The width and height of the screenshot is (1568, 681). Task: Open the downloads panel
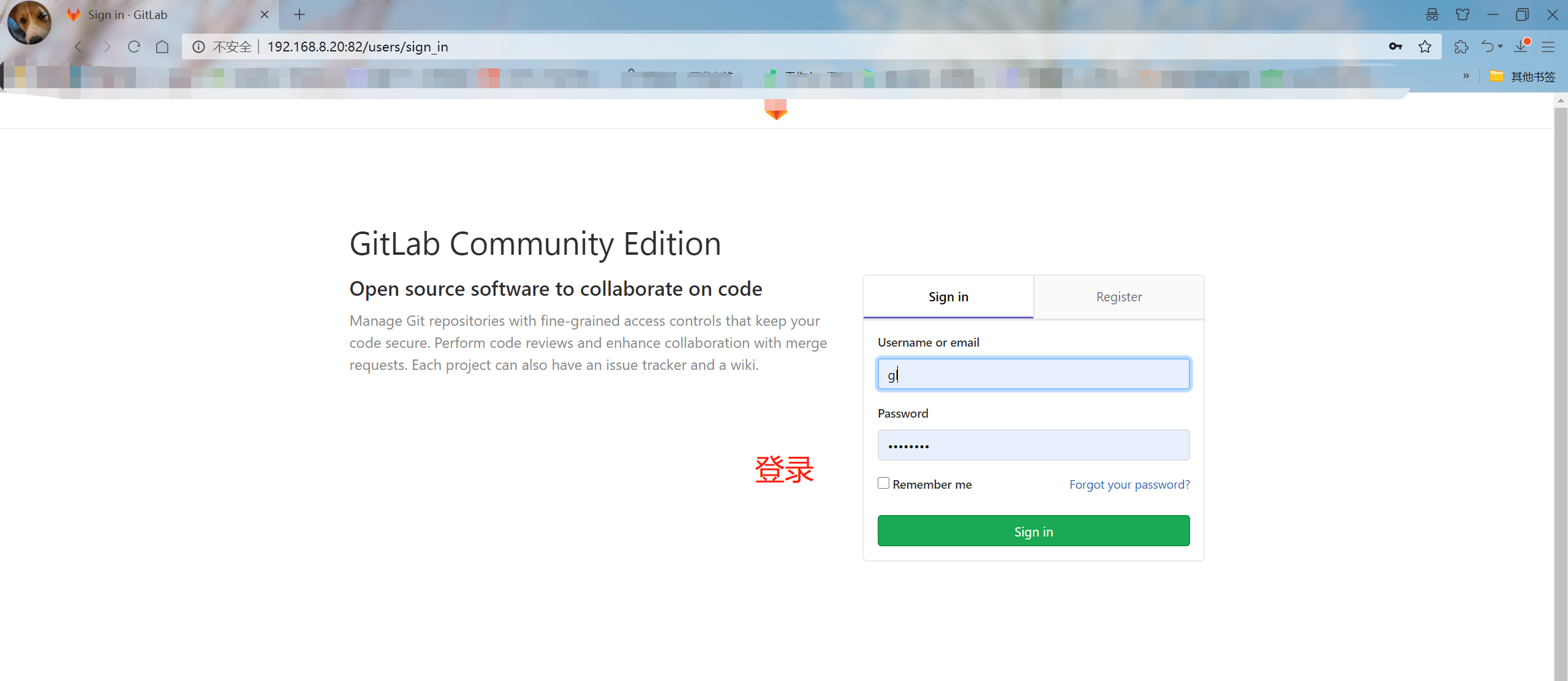click(x=1522, y=47)
